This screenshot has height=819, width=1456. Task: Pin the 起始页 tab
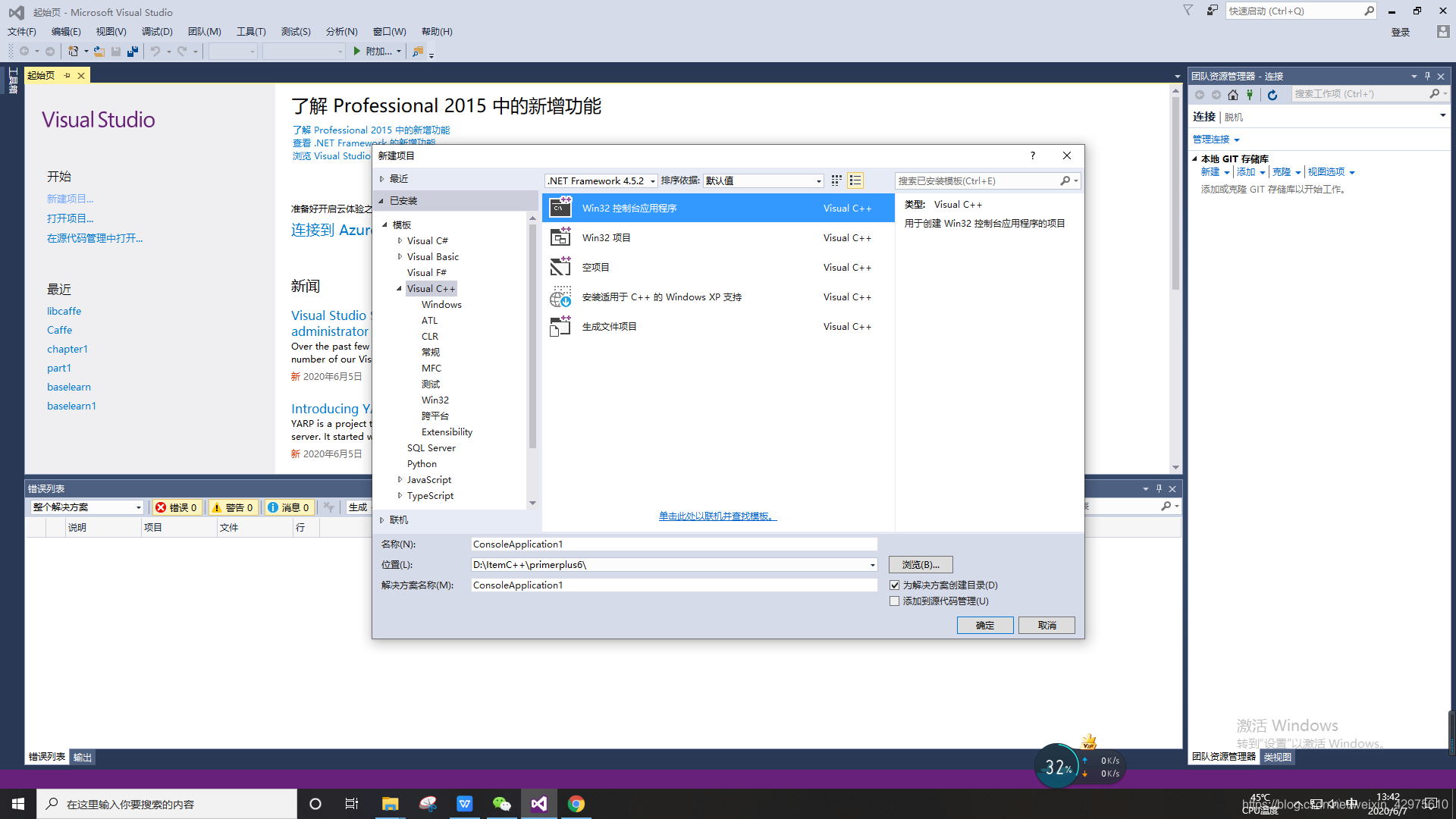(x=67, y=75)
